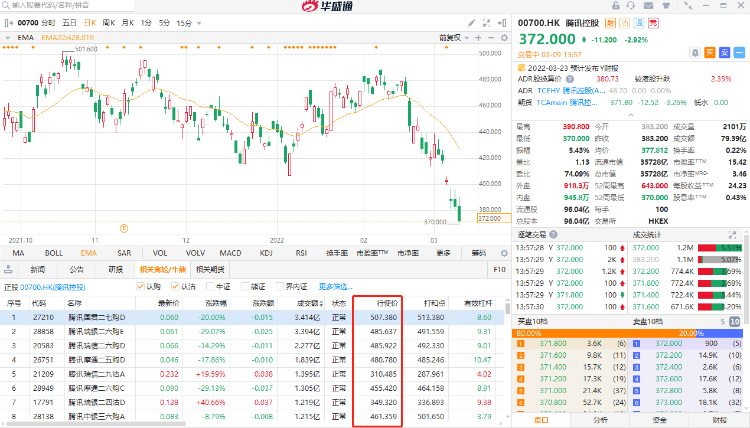This screenshot has width=750, height=428.
Task: Zoom out chart with minus icon
Action: [x=491, y=38]
